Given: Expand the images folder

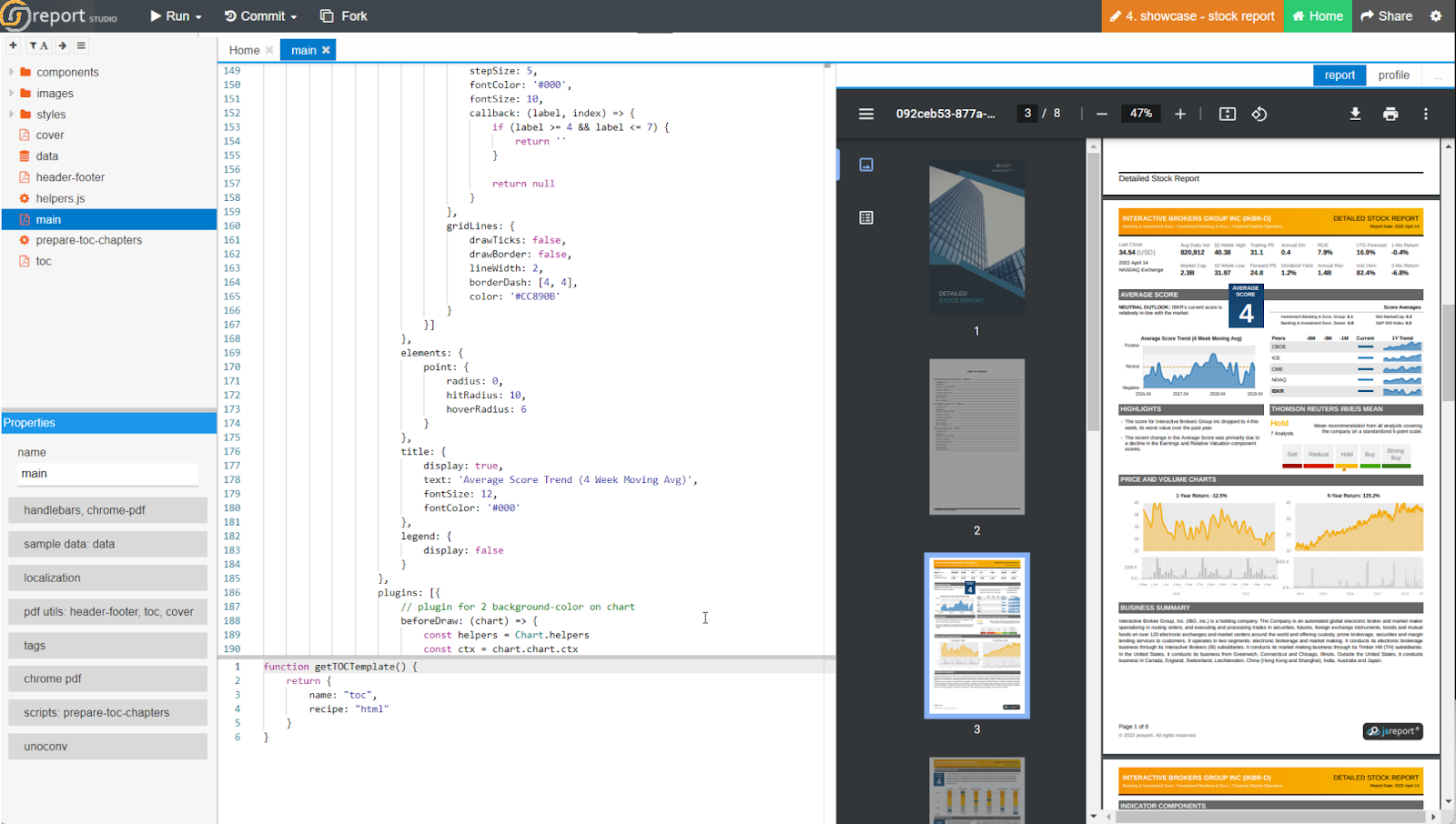Looking at the screenshot, I should (x=11, y=93).
